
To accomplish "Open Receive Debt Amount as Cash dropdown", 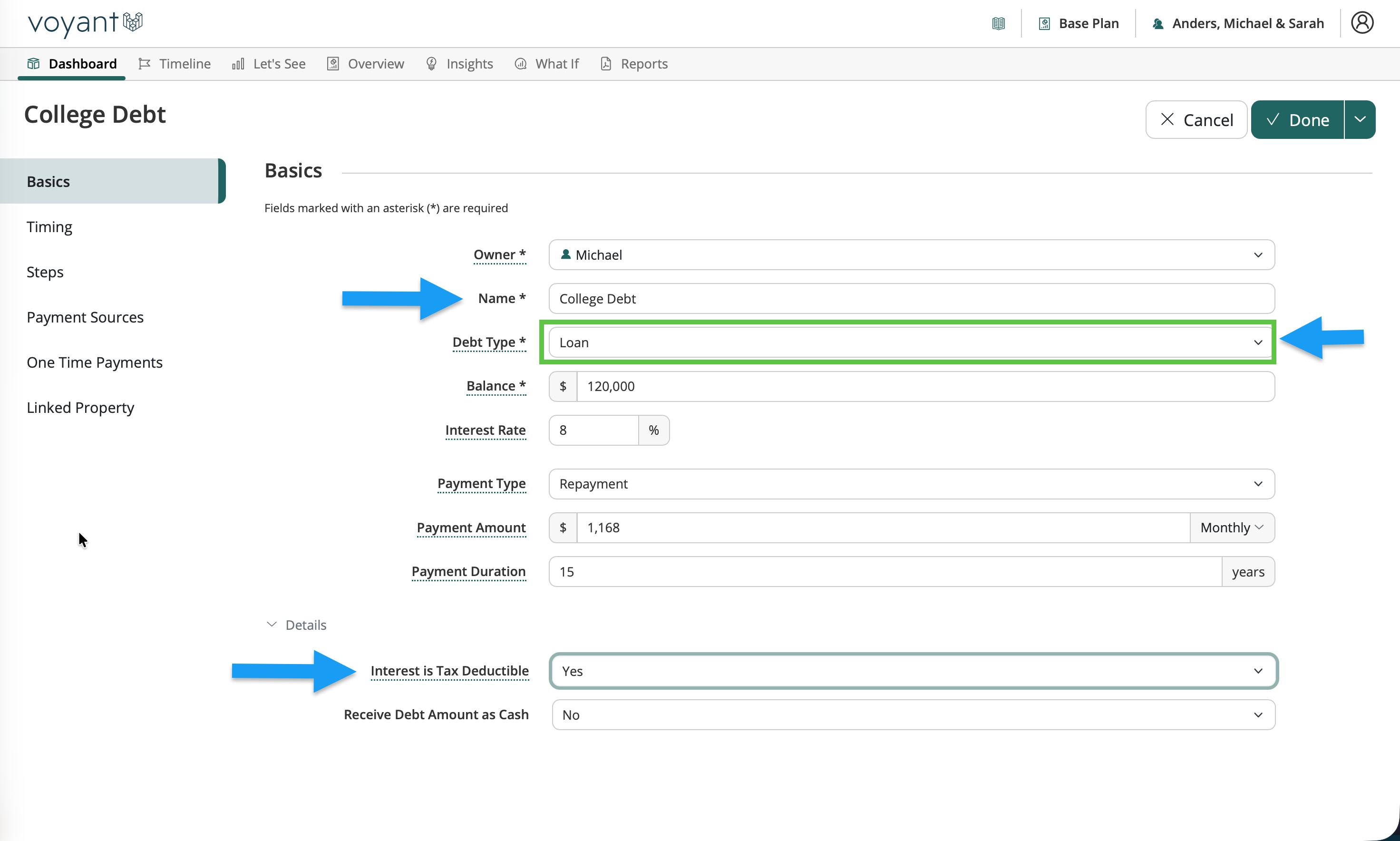I will click(x=914, y=714).
